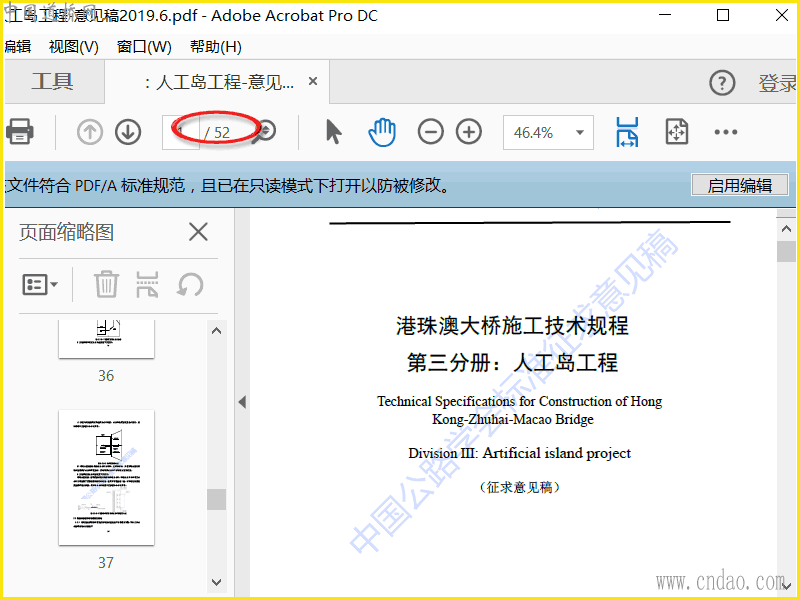
Task: Click the Fit Width scrolling icon
Action: (x=627, y=132)
